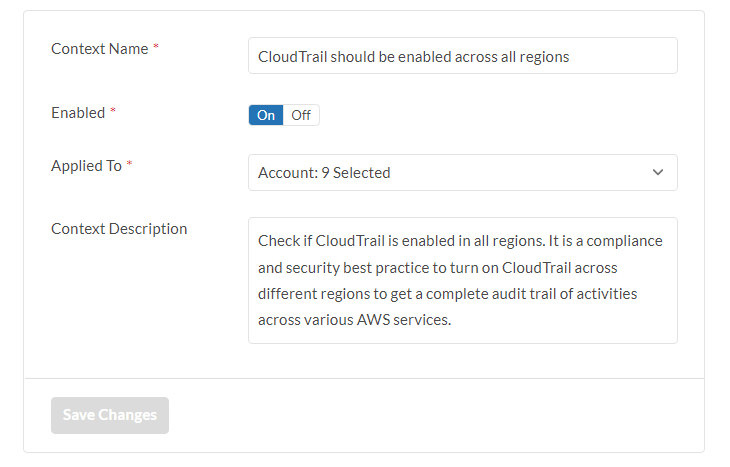This screenshot has width=730, height=467.
Task: Click inside the Context Description text area
Action: 462,280
